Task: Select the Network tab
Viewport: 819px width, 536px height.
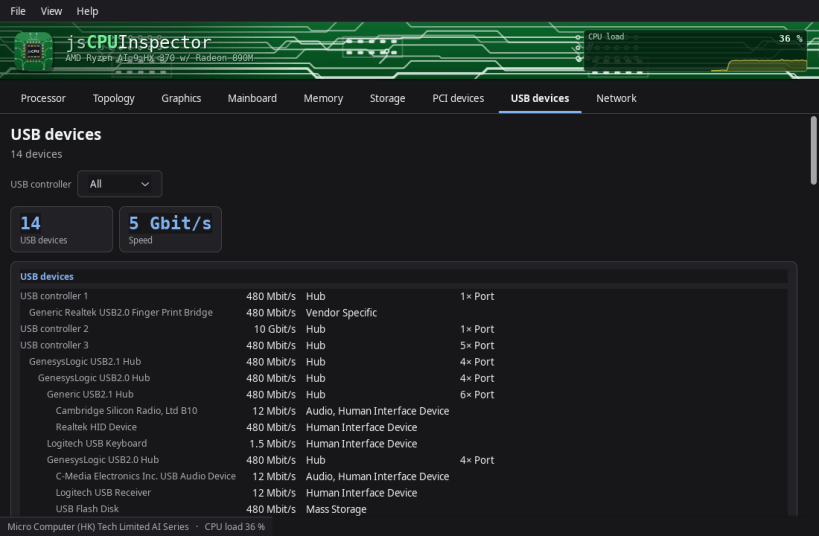Action: click(616, 98)
